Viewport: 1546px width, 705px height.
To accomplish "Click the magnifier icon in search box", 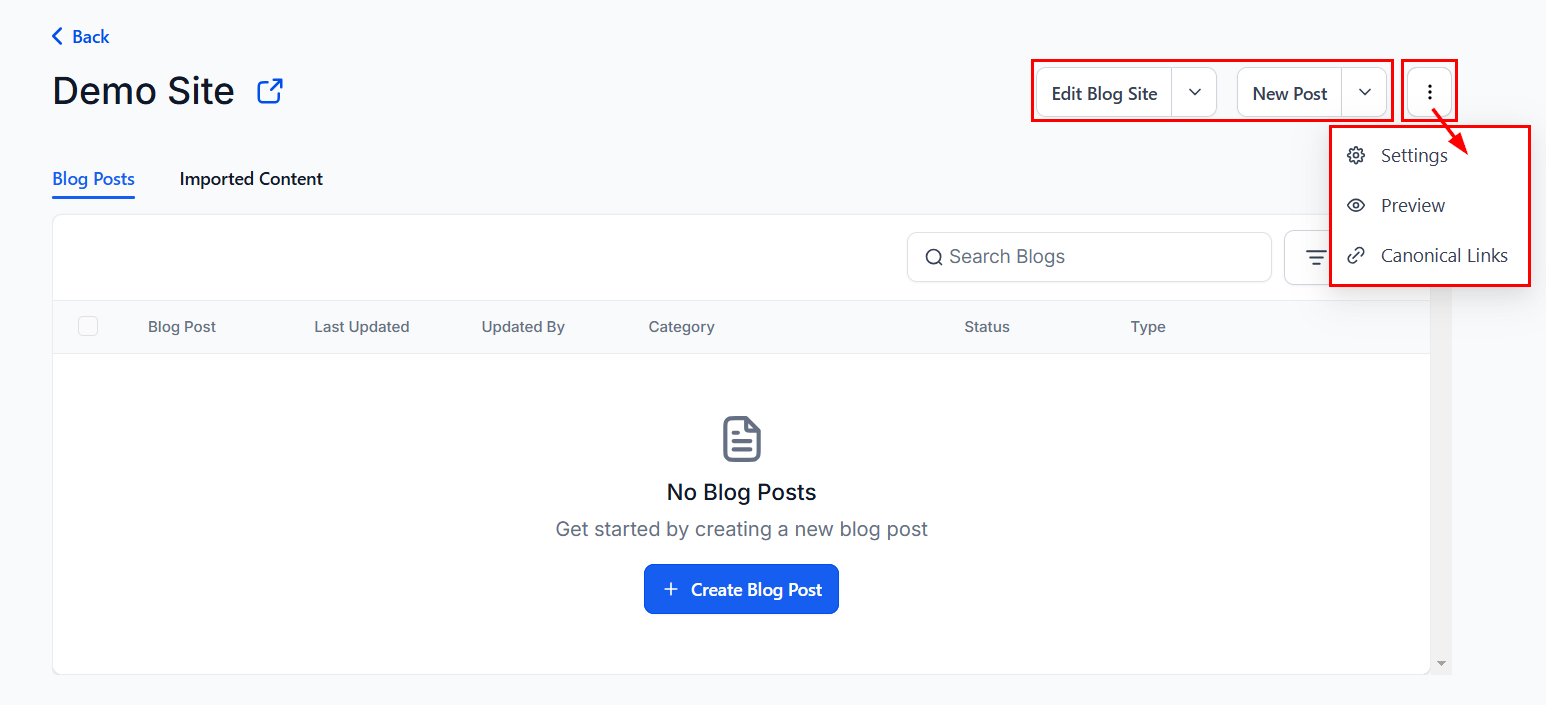I will click(x=934, y=257).
